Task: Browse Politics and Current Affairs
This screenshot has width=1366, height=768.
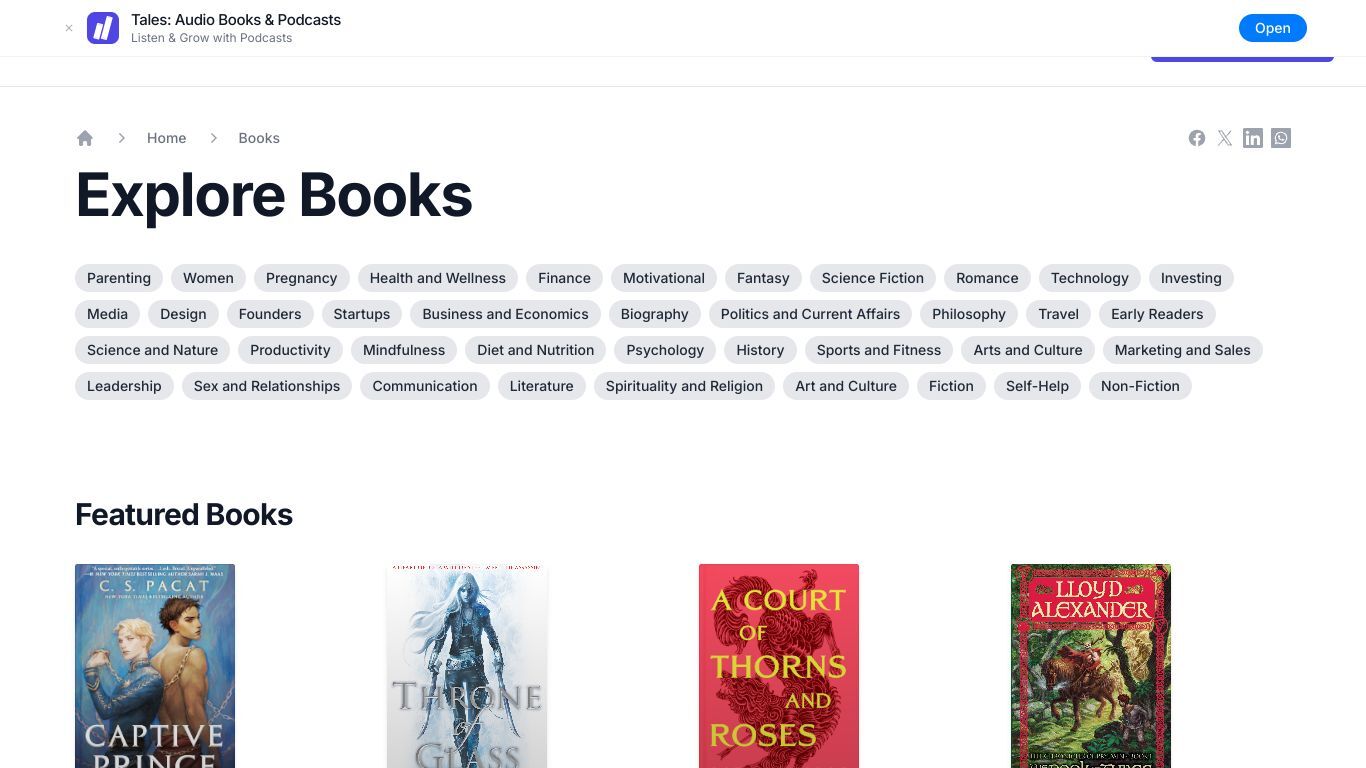Action: point(810,314)
